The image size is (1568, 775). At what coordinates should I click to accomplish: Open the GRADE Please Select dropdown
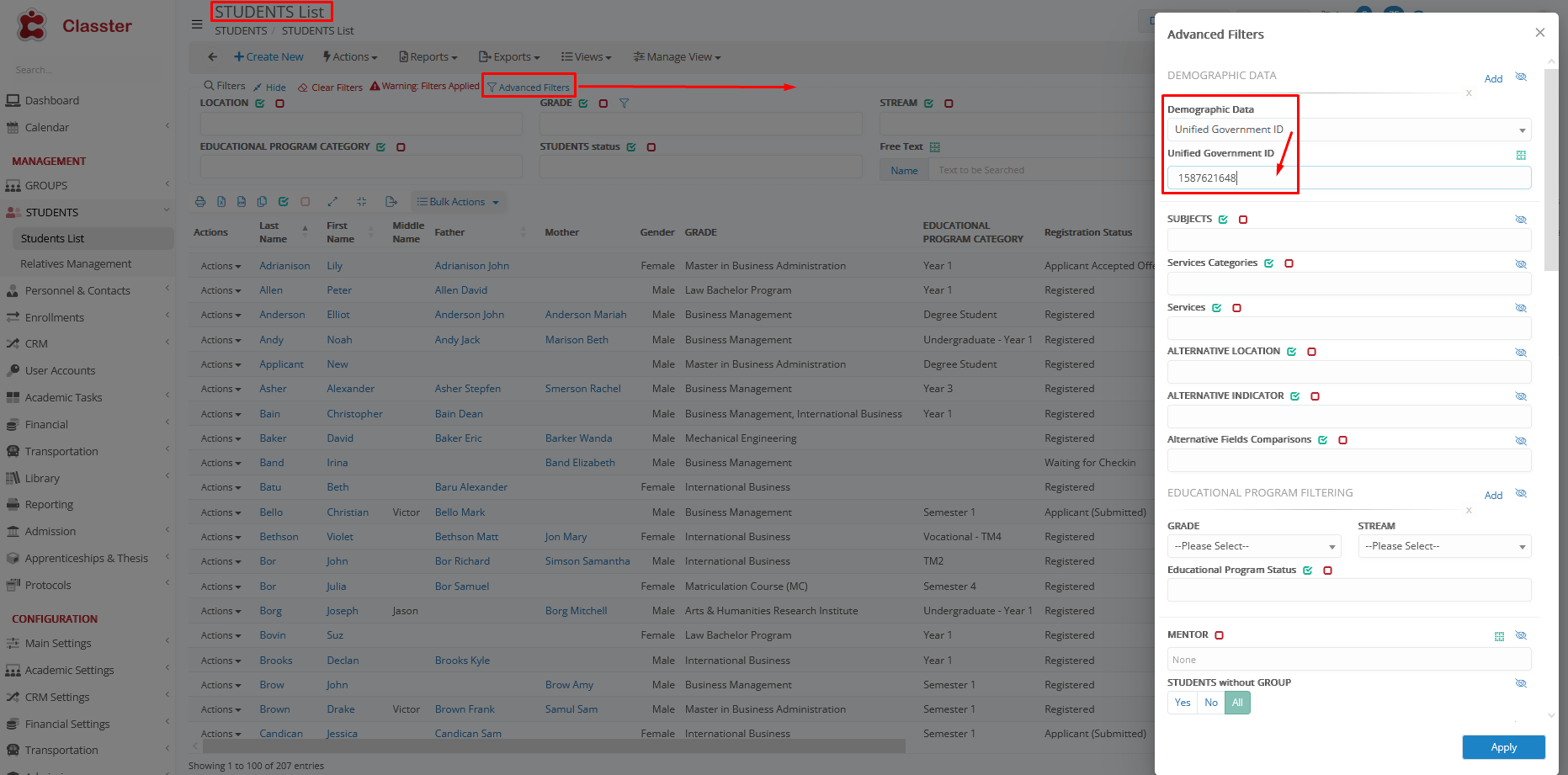(x=1253, y=546)
